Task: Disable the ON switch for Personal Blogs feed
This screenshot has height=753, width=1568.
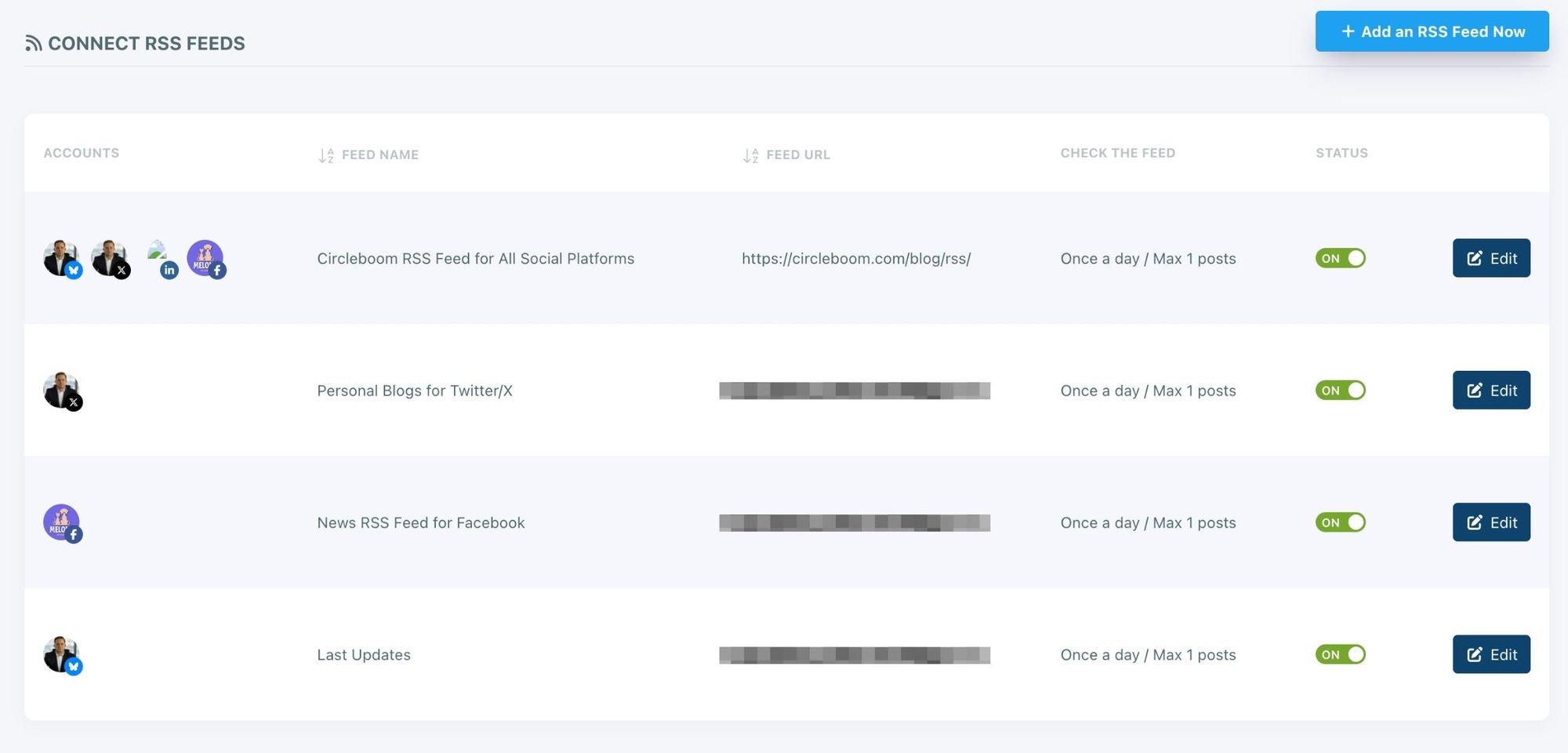Action: pyautogui.click(x=1341, y=390)
